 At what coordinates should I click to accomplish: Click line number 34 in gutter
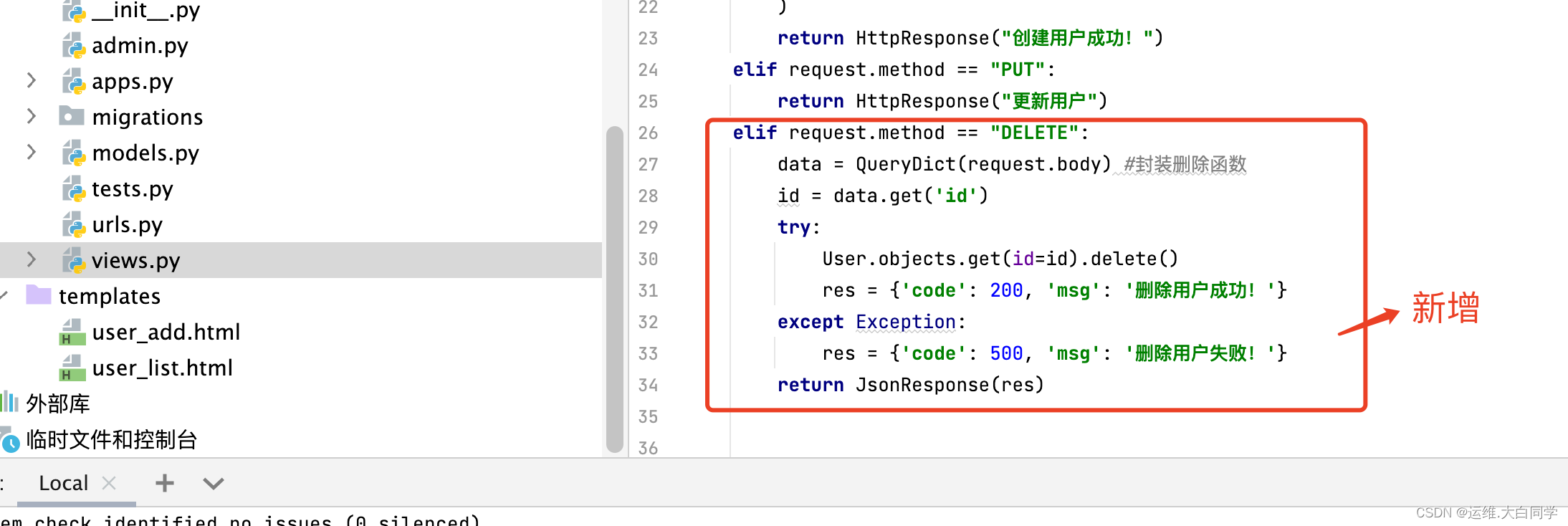pyautogui.click(x=648, y=385)
